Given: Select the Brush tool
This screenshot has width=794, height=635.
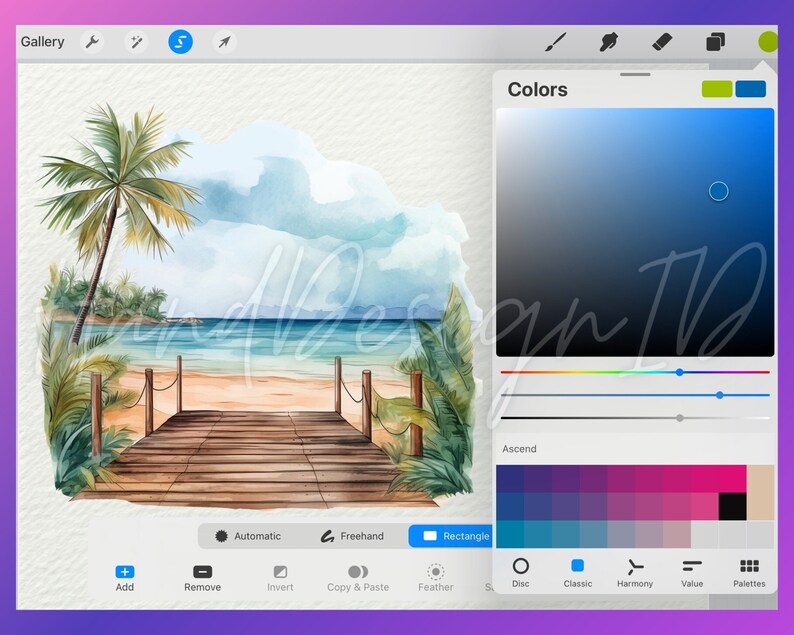Looking at the screenshot, I should point(555,42).
